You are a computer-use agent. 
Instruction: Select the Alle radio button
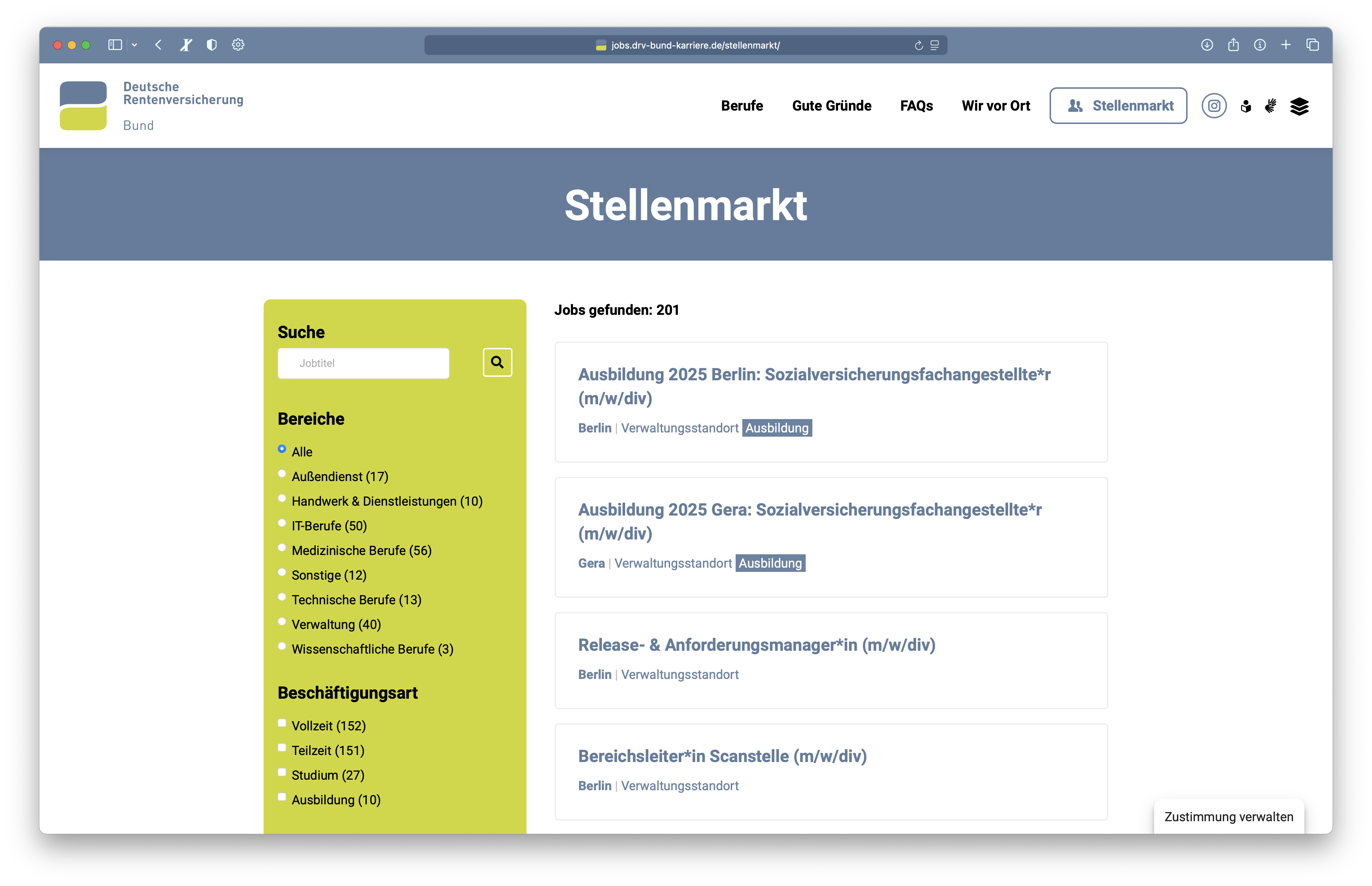(282, 449)
